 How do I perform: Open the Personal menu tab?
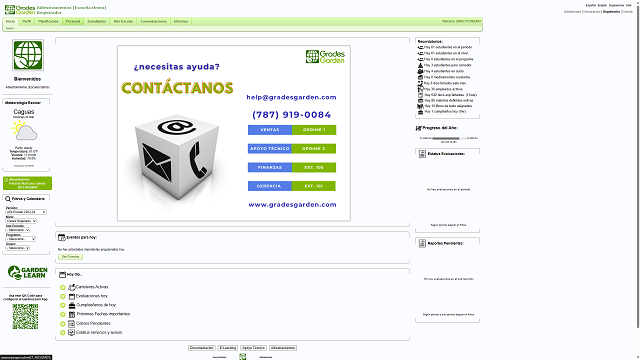click(x=73, y=21)
